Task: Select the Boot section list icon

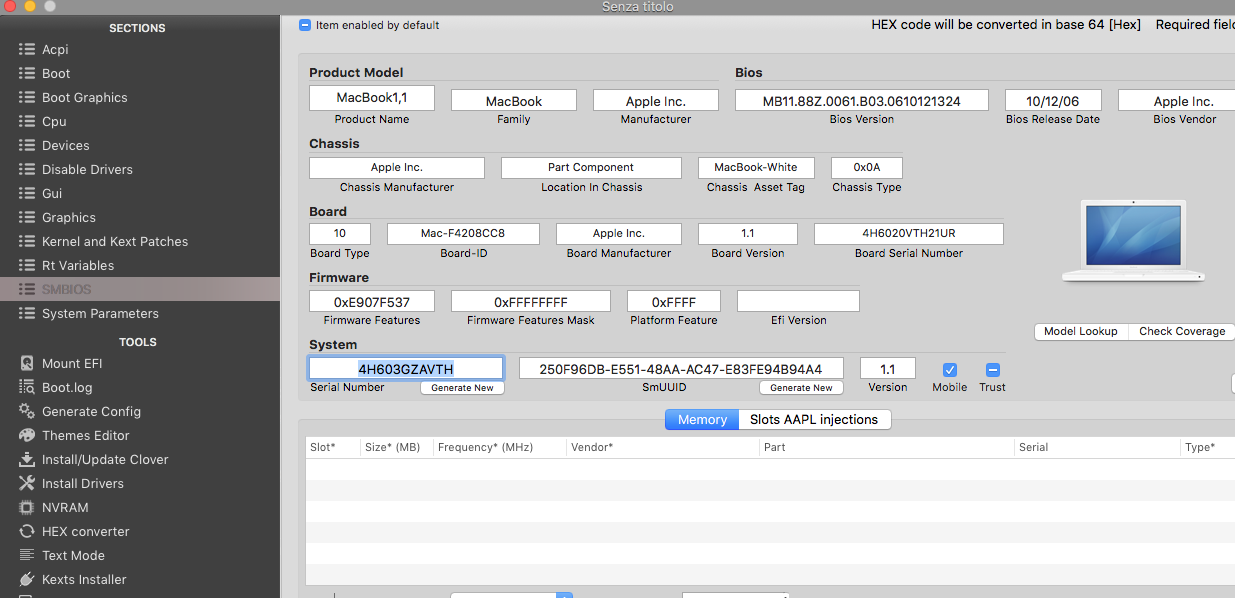Action: 27,73
